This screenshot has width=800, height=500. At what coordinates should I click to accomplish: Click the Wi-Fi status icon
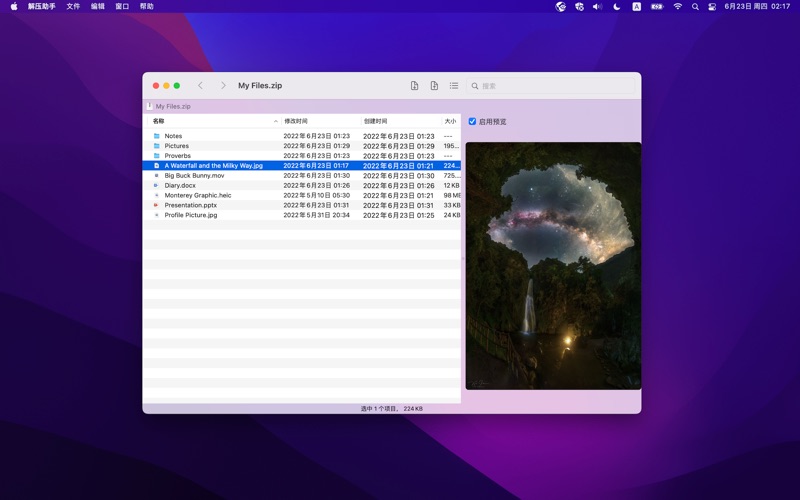point(678,7)
